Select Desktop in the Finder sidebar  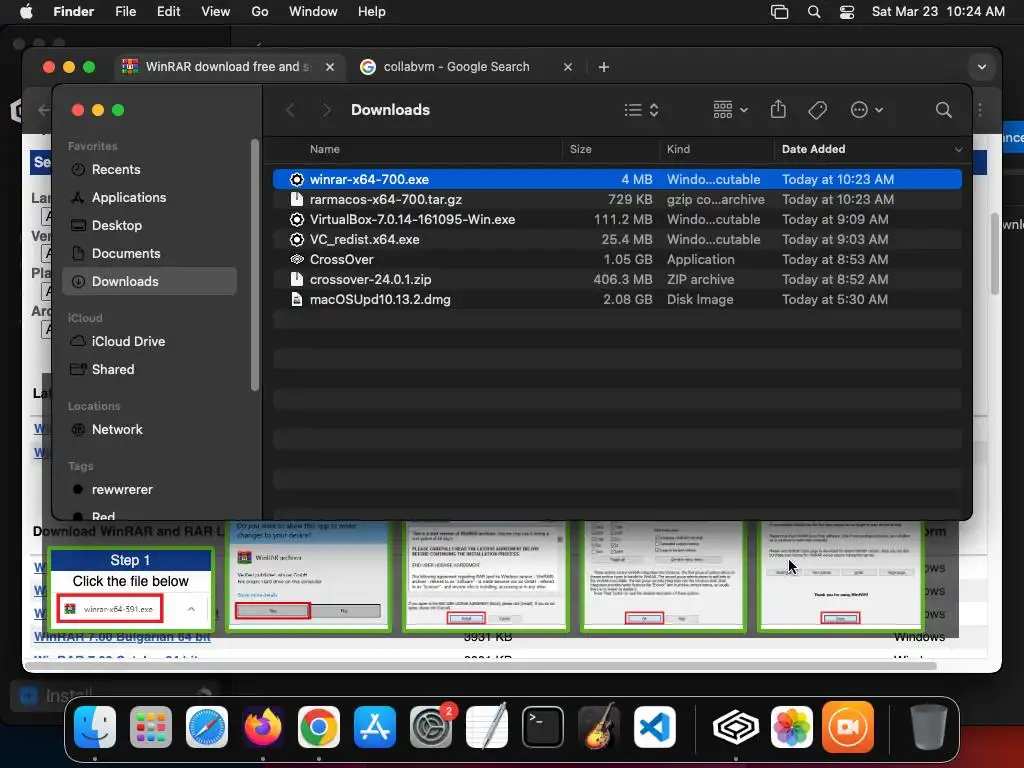coord(150,225)
